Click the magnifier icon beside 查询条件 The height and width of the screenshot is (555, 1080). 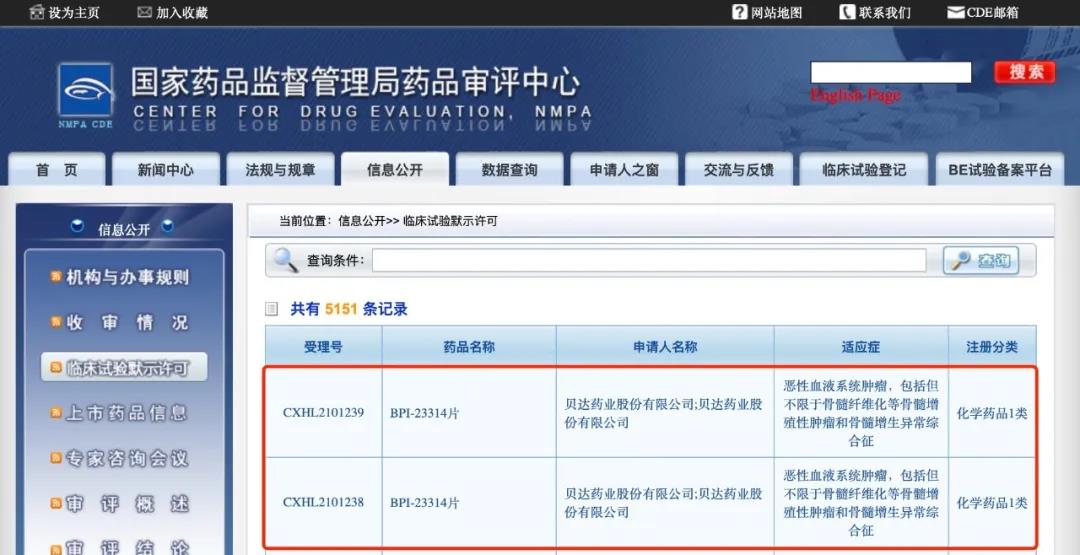coord(286,260)
